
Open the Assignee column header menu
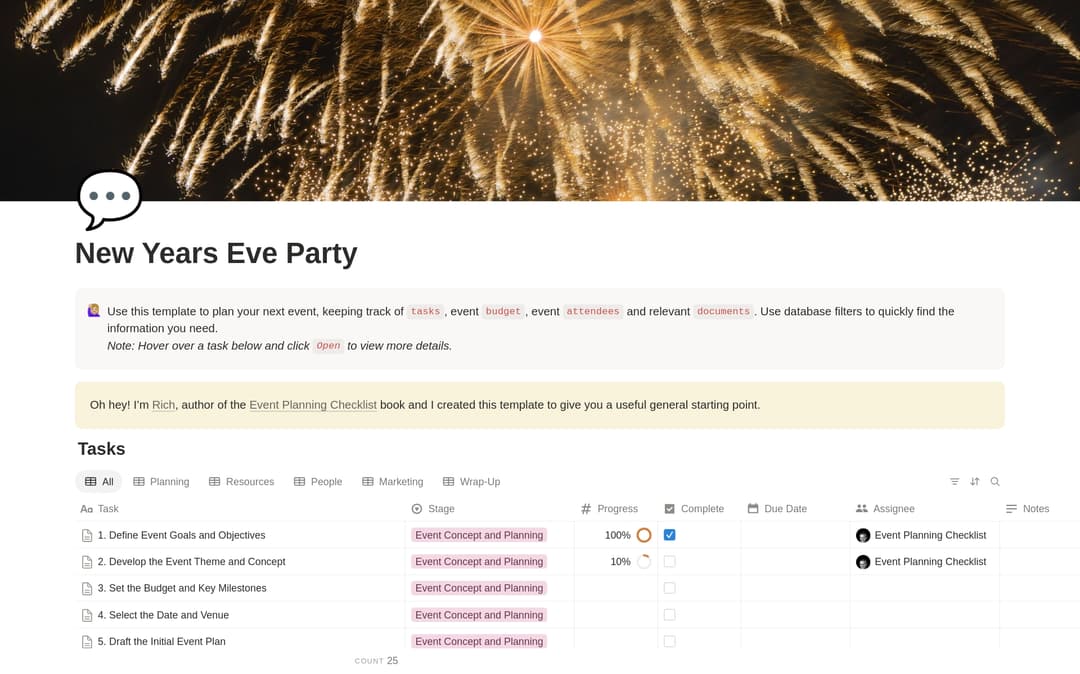[x=924, y=509]
